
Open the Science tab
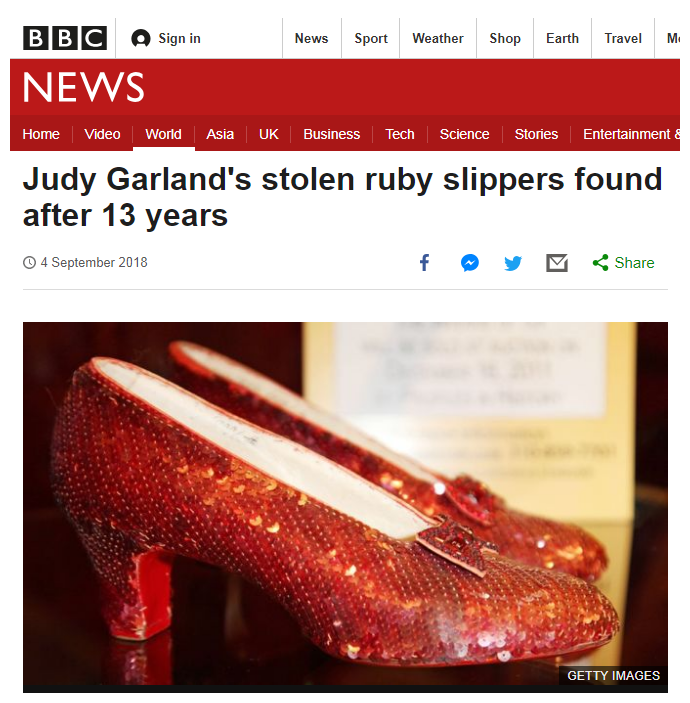point(464,134)
